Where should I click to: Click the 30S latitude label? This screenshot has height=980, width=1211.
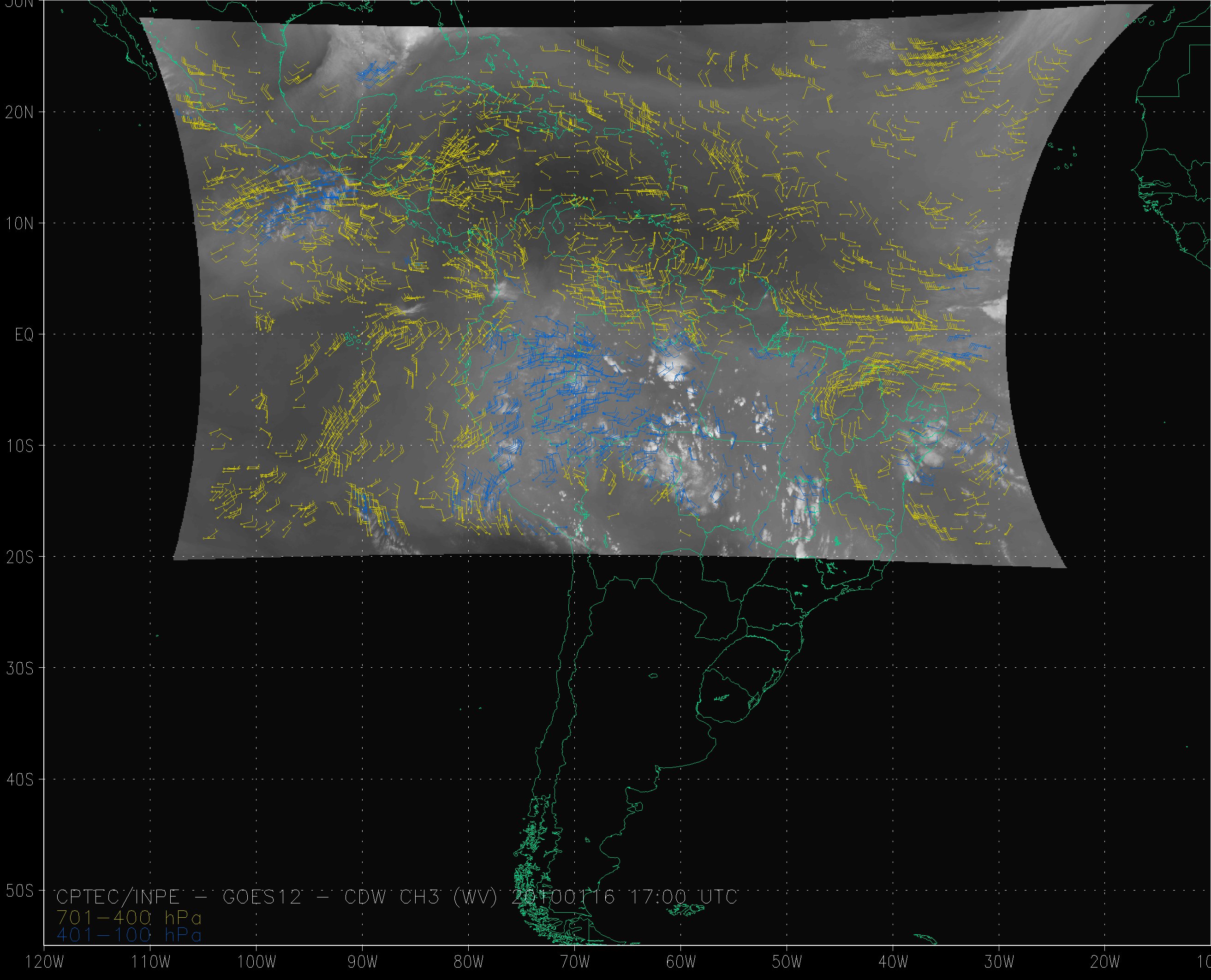(19, 668)
